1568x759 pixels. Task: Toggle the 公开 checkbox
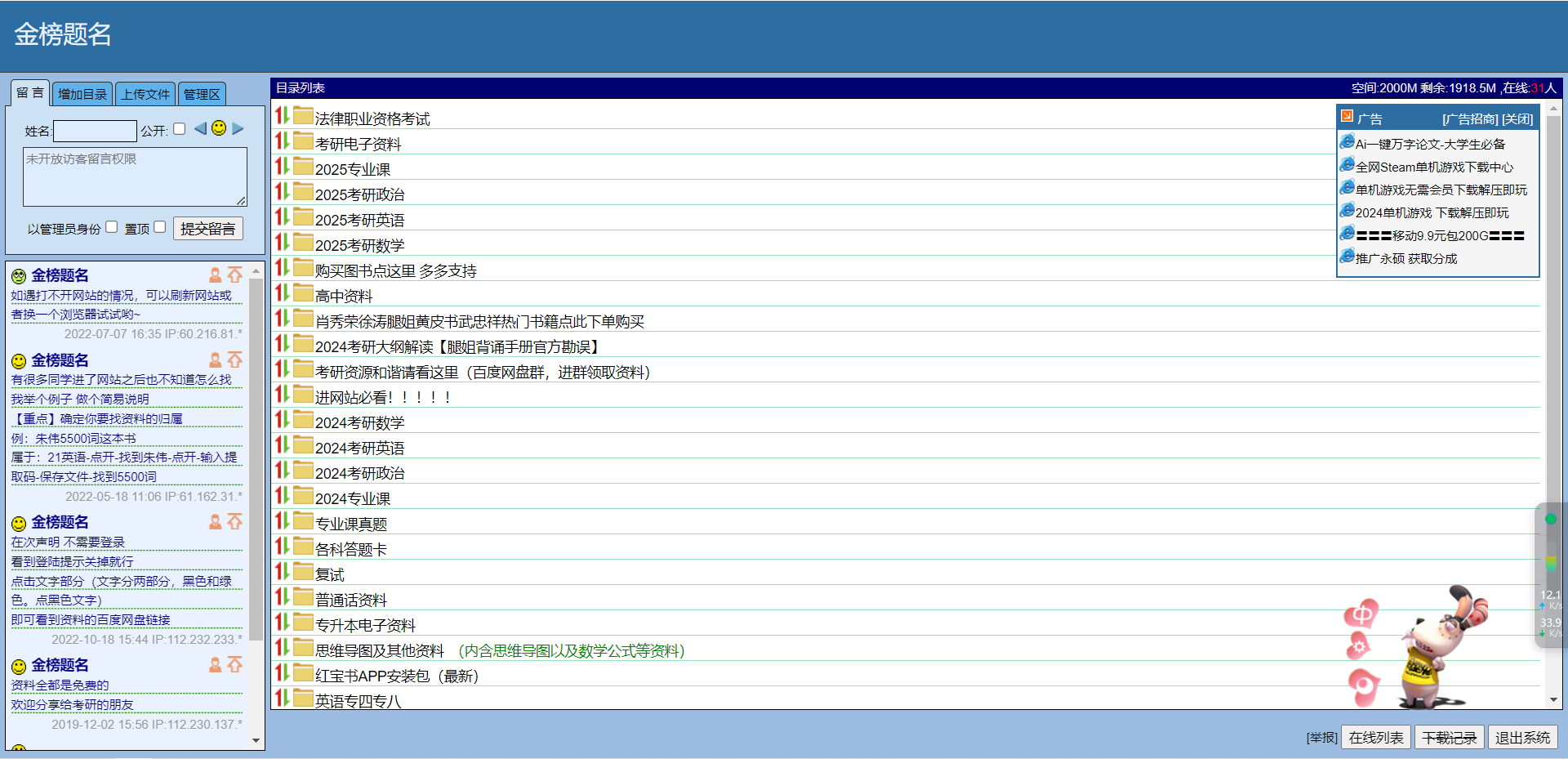[180, 129]
